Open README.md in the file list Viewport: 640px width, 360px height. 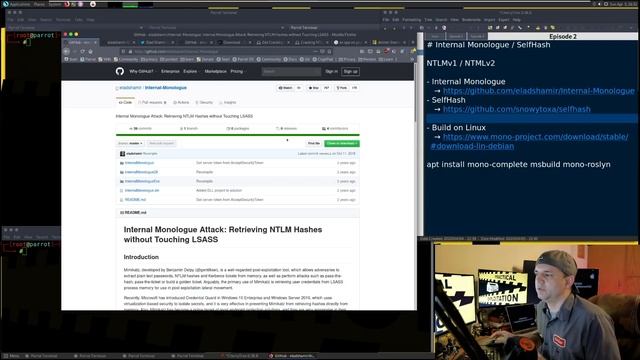135,200
